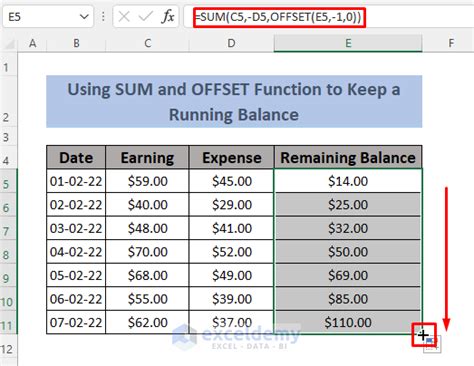Select the earning cell $48.00
The image size is (474, 366).
[147, 228]
